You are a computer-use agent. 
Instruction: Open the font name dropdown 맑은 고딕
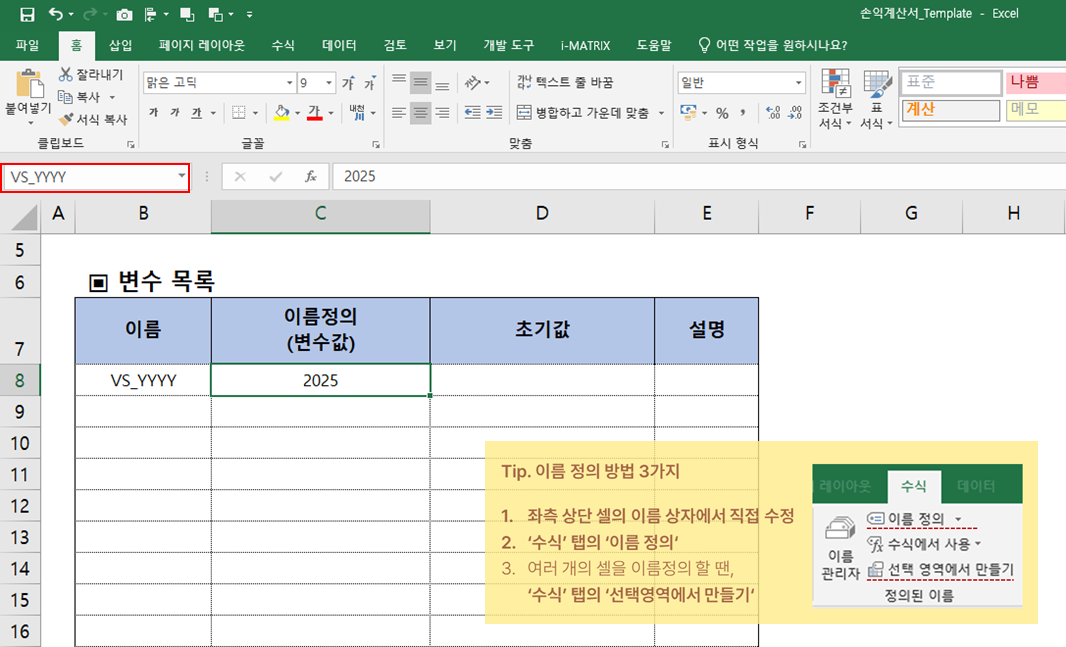[290, 82]
